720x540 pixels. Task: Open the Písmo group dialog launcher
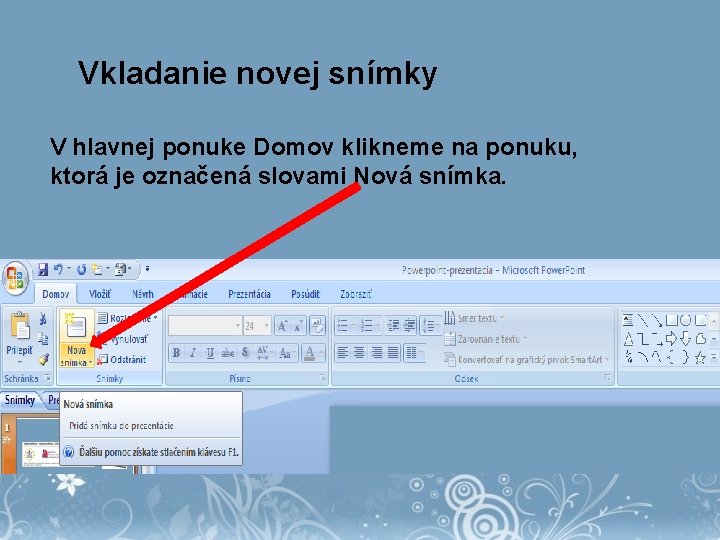pyautogui.click(x=323, y=378)
